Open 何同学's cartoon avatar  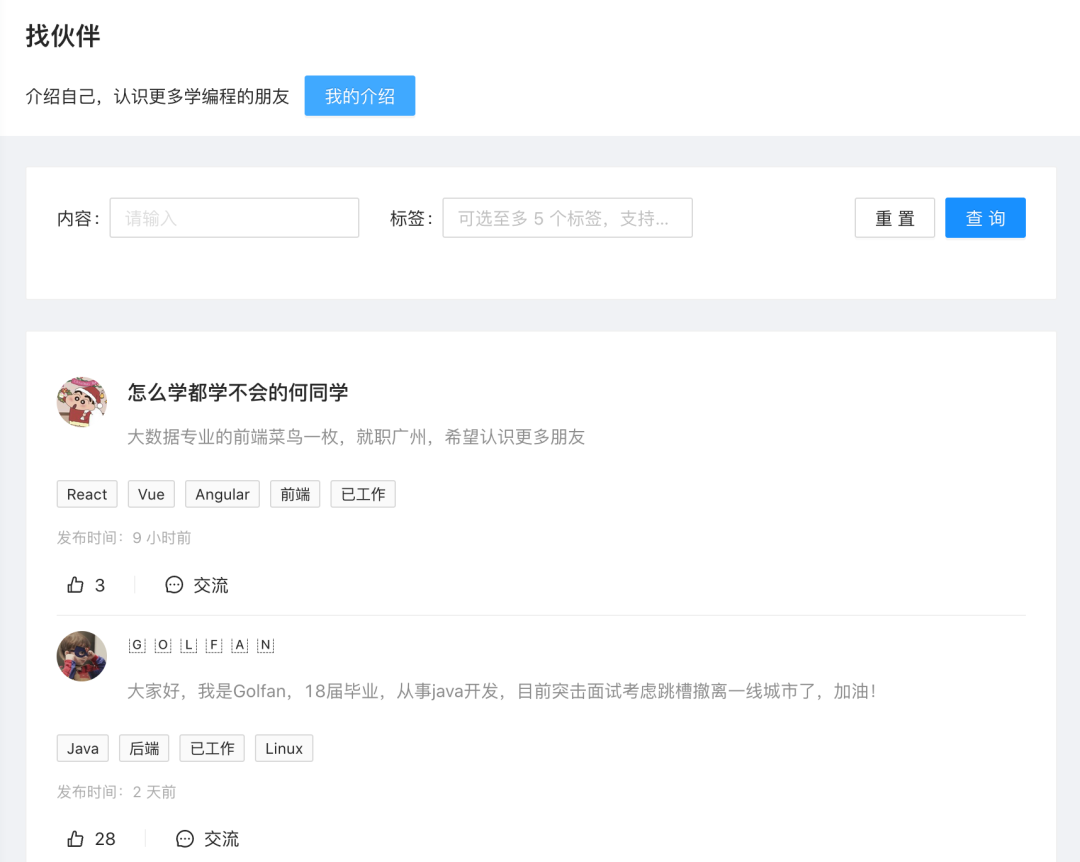point(82,402)
